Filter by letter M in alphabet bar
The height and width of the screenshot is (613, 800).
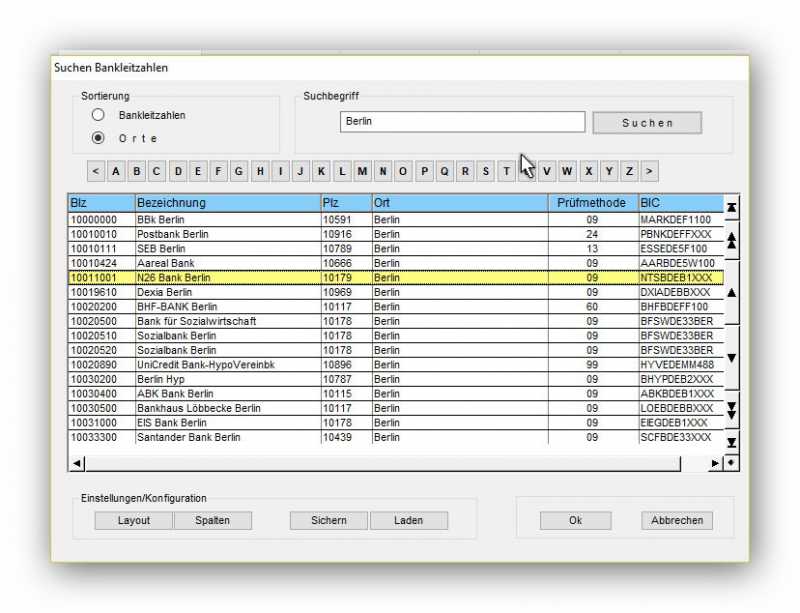coord(362,171)
